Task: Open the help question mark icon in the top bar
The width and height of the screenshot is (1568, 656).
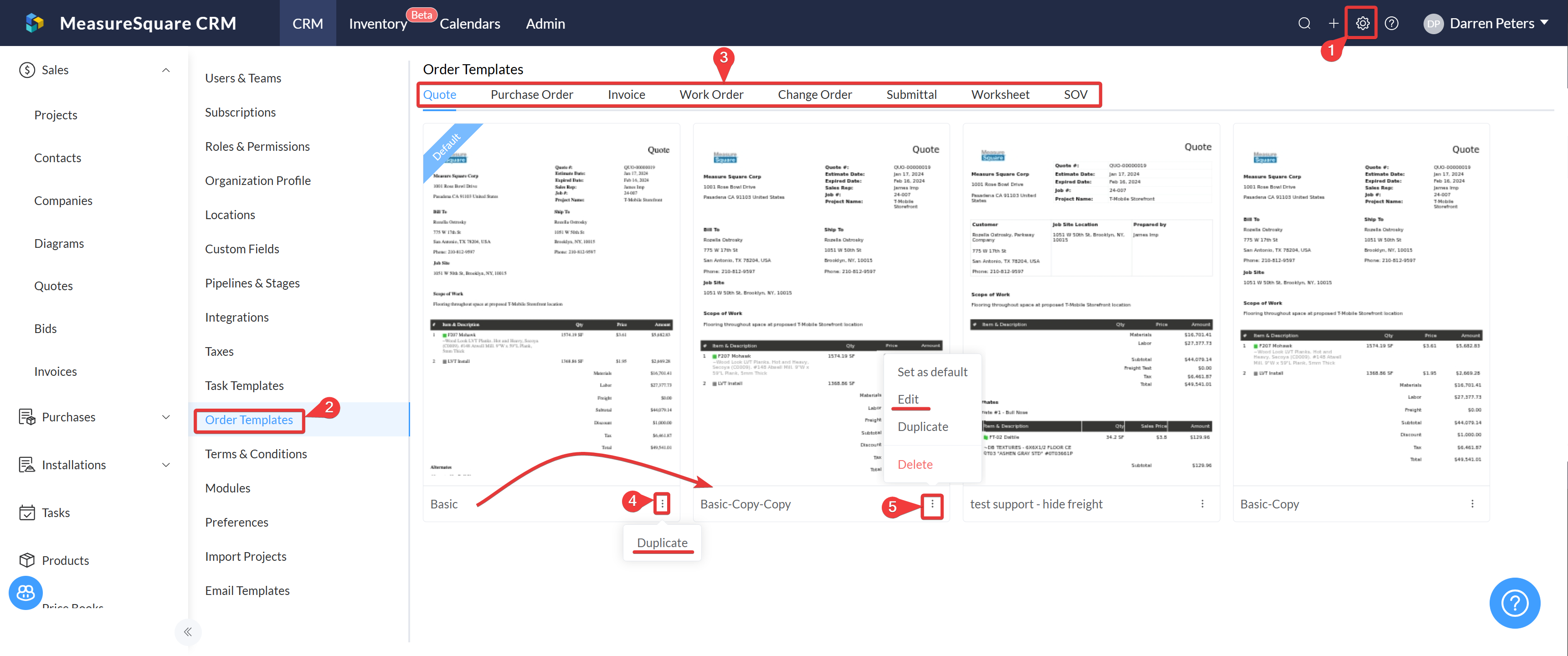Action: pos(1392,23)
